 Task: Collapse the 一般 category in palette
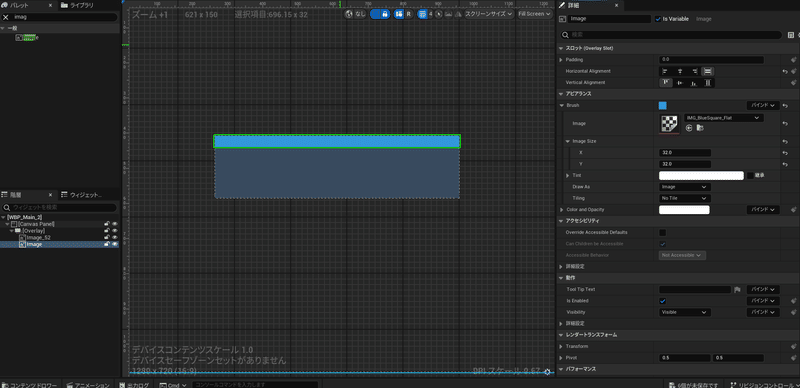(x=4, y=29)
